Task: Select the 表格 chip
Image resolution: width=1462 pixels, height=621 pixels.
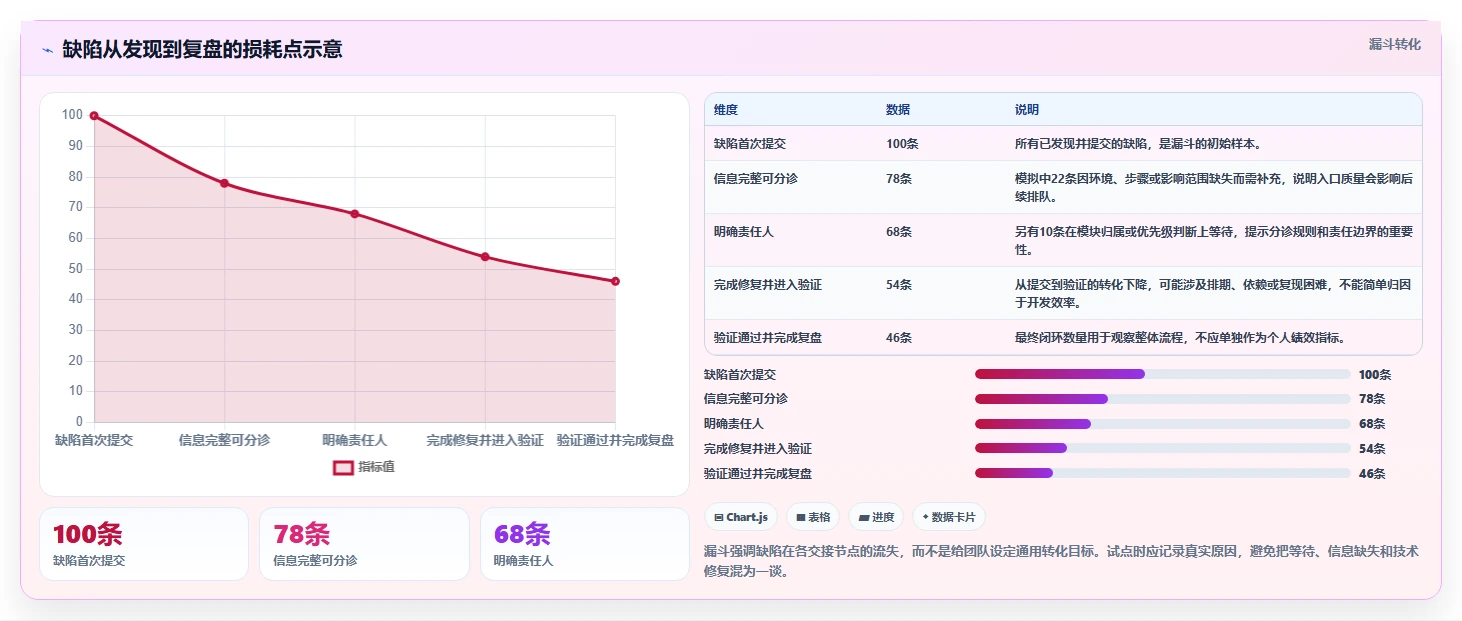Action: 813,517
